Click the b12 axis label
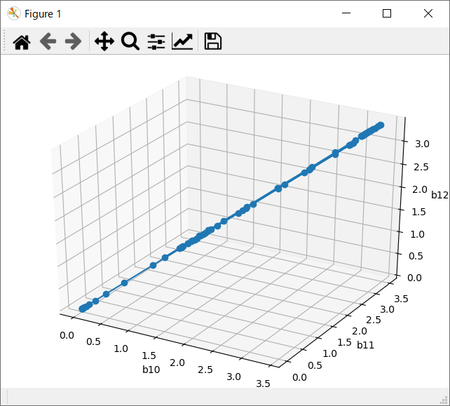The width and height of the screenshot is (450, 406). (x=440, y=195)
